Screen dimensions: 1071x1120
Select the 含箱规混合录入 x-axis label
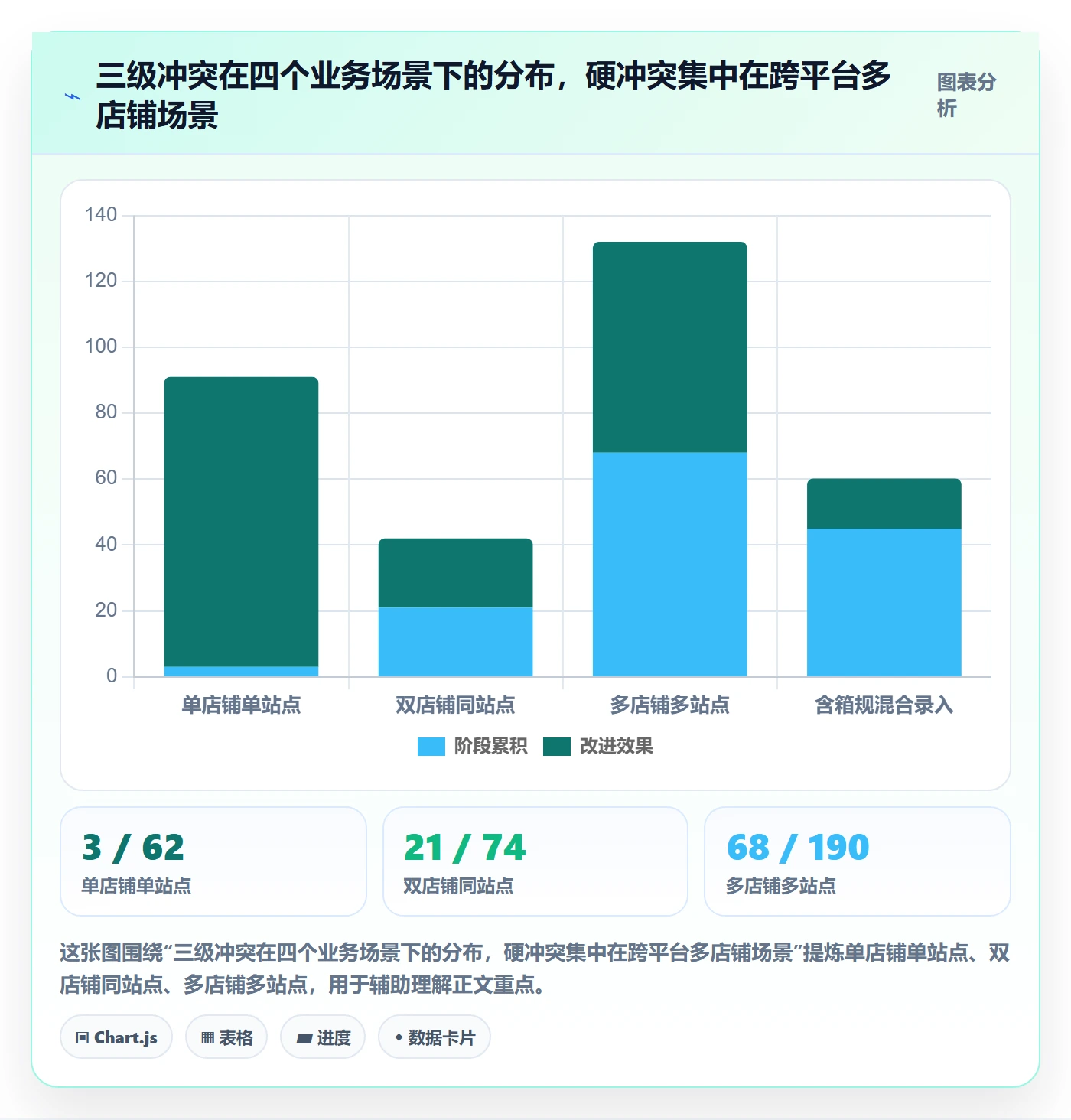[884, 705]
